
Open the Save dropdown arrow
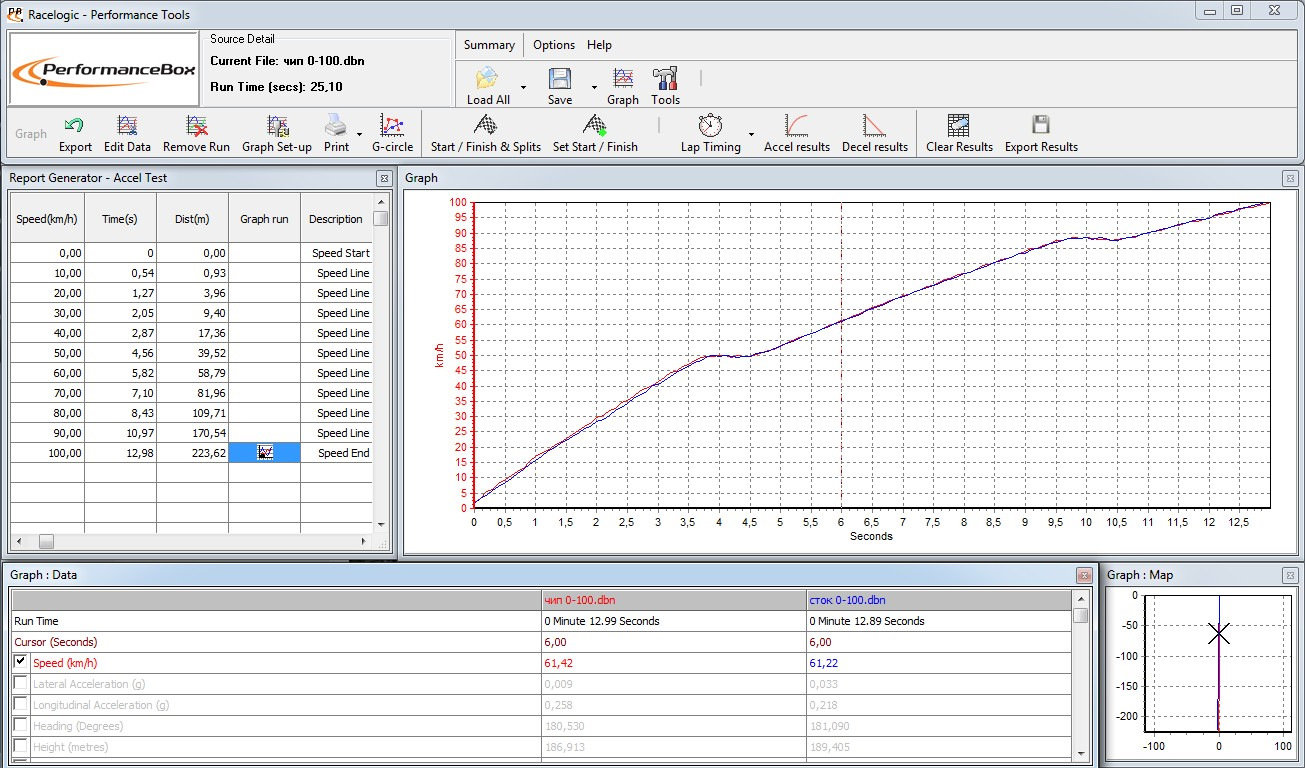(x=594, y=87)
